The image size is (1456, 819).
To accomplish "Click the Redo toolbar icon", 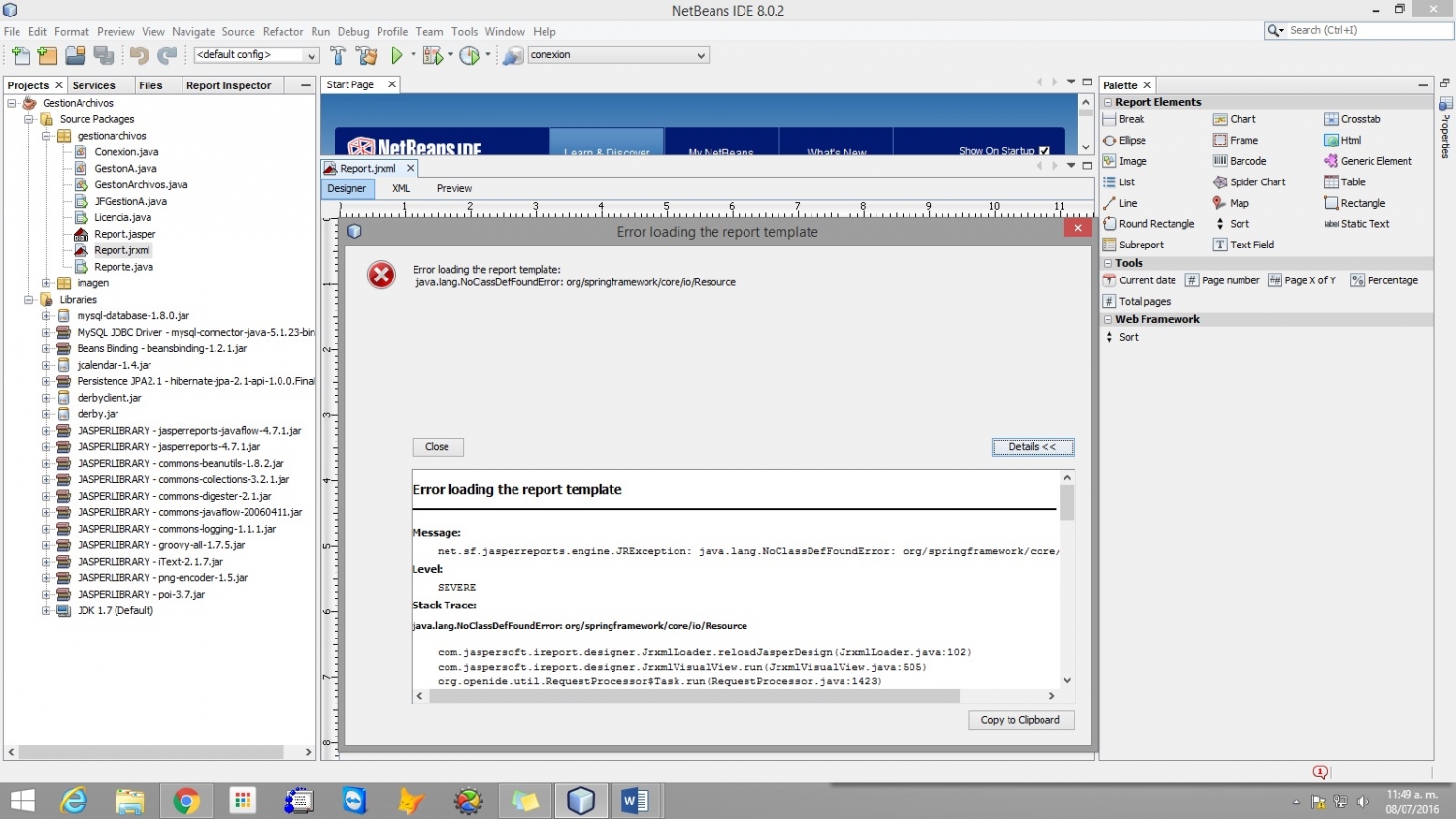I will (168, 55).
